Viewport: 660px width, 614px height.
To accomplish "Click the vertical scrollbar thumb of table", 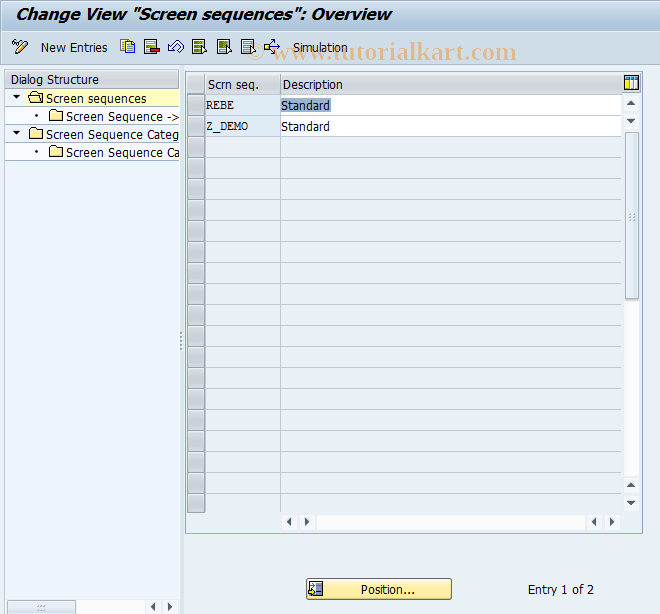I will [631, 215].
